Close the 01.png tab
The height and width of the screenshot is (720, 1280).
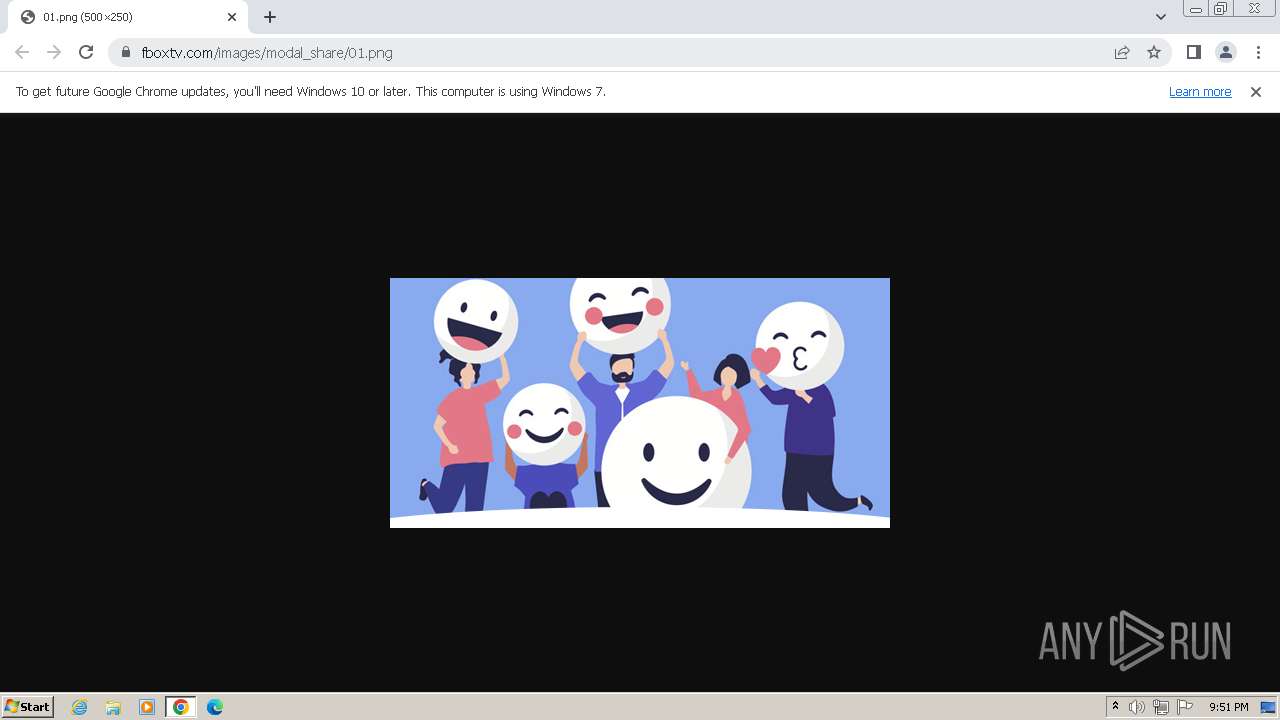pos(232,17)
